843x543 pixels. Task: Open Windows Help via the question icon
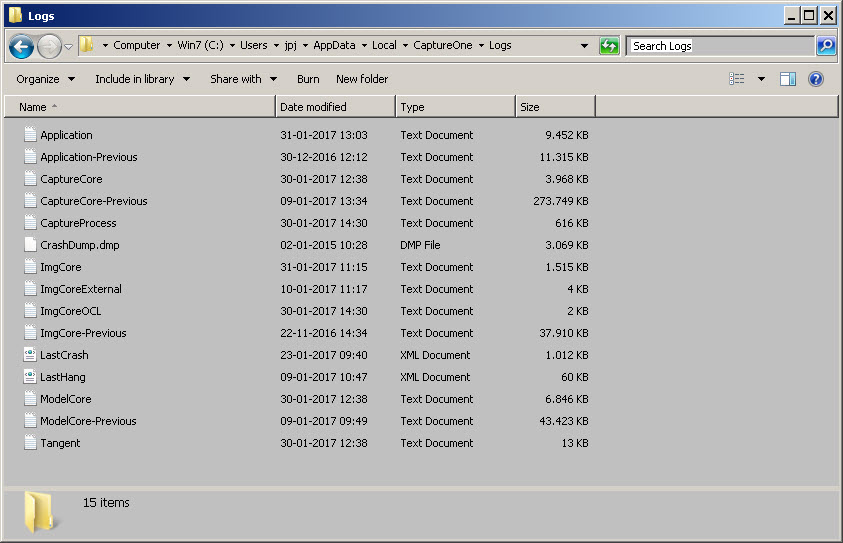click(x=816, y=79)
